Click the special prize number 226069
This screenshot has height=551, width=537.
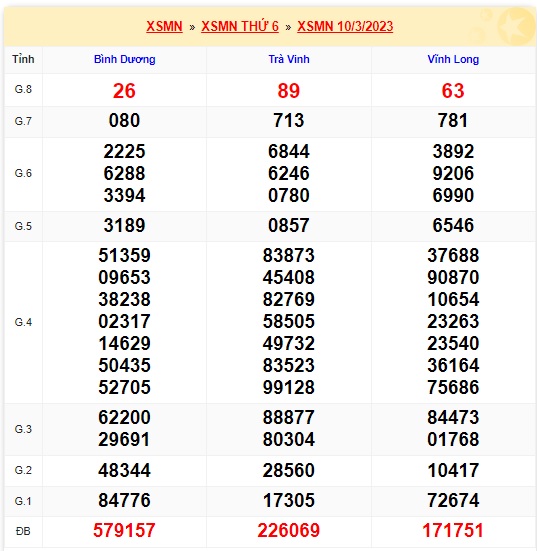pyautogui.click(x=289, y=531)
